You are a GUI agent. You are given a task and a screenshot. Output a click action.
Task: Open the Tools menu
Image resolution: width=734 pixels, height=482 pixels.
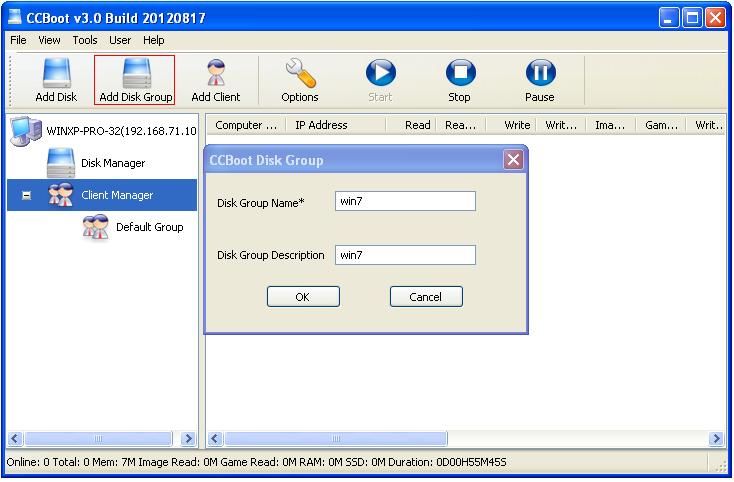[x=85, y=40]
